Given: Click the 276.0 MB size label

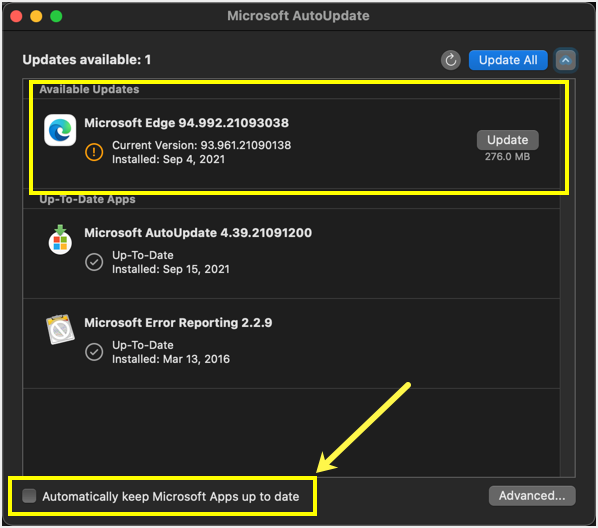Looking at the screenshot, I should point(507,157).
